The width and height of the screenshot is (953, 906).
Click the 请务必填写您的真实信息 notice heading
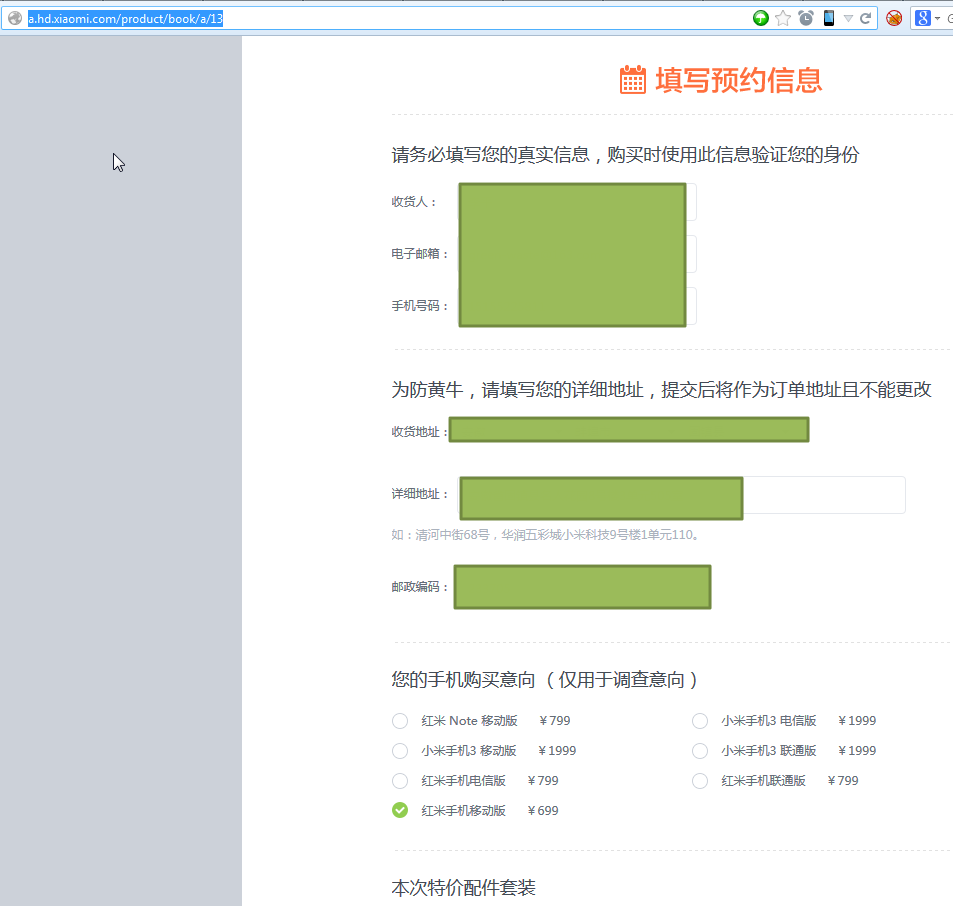[x=625, y=154]
